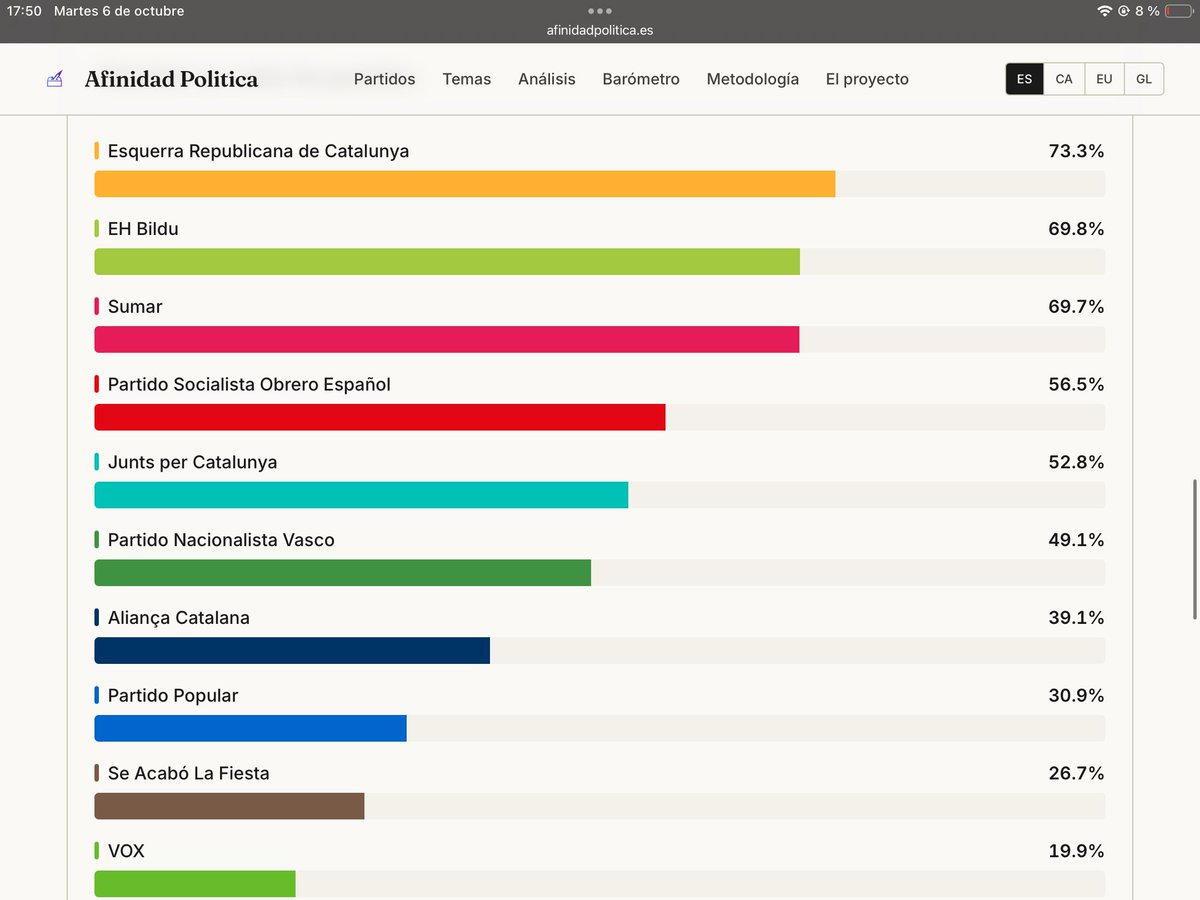1200x900 pixels.
Task: Click the EH Bildu green bar
Action: point(447,262)
